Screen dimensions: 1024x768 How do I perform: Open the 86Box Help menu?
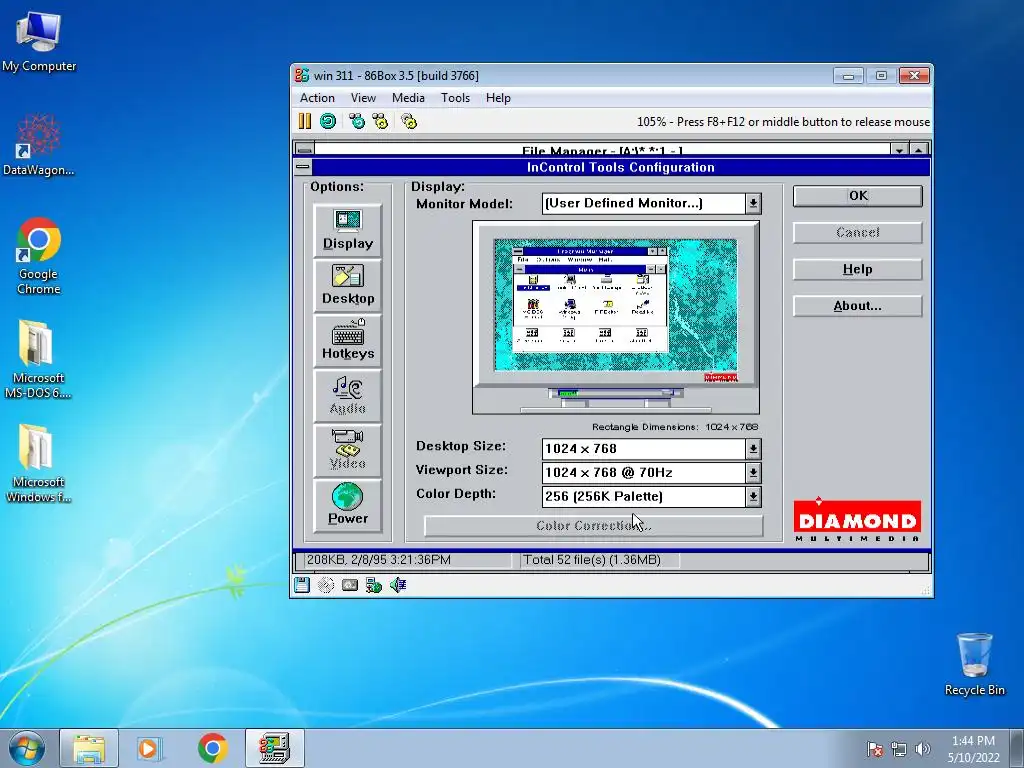click(x=498, y=98)
